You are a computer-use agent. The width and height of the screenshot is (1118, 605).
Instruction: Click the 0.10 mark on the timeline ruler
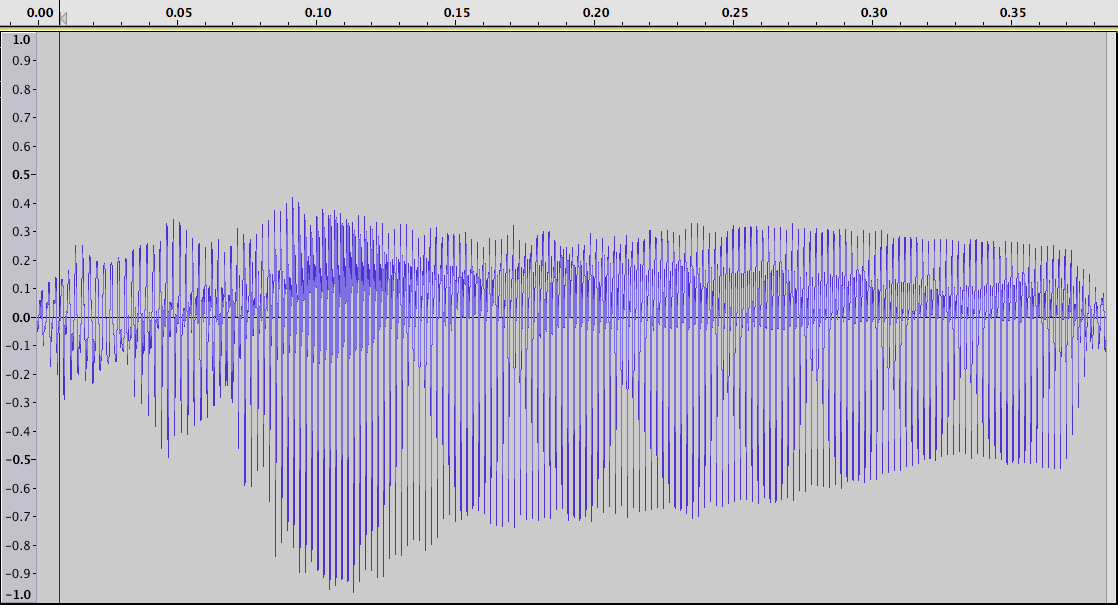coord(318,13)
